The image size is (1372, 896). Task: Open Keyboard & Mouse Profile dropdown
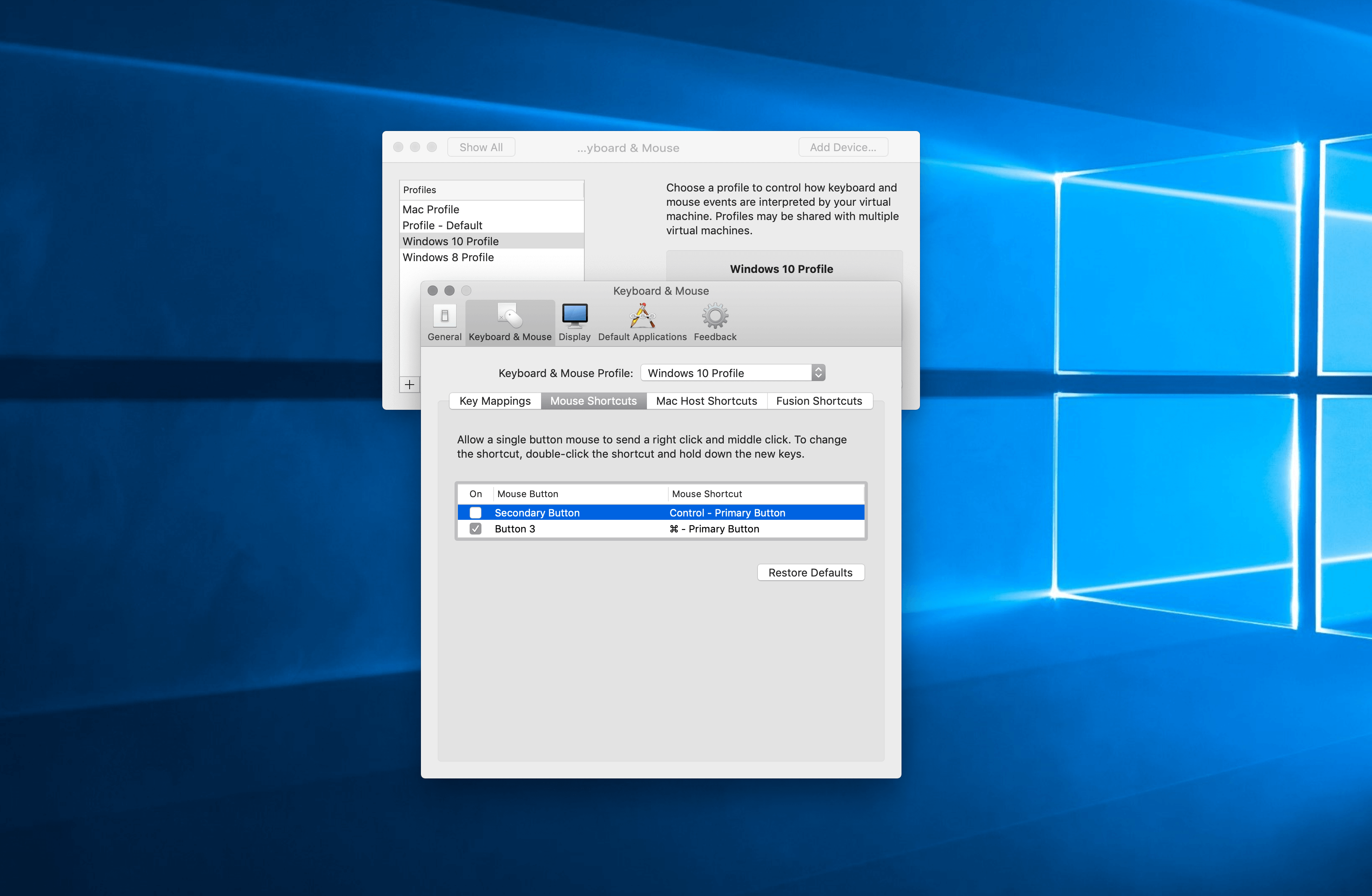[x=733, y=373]
